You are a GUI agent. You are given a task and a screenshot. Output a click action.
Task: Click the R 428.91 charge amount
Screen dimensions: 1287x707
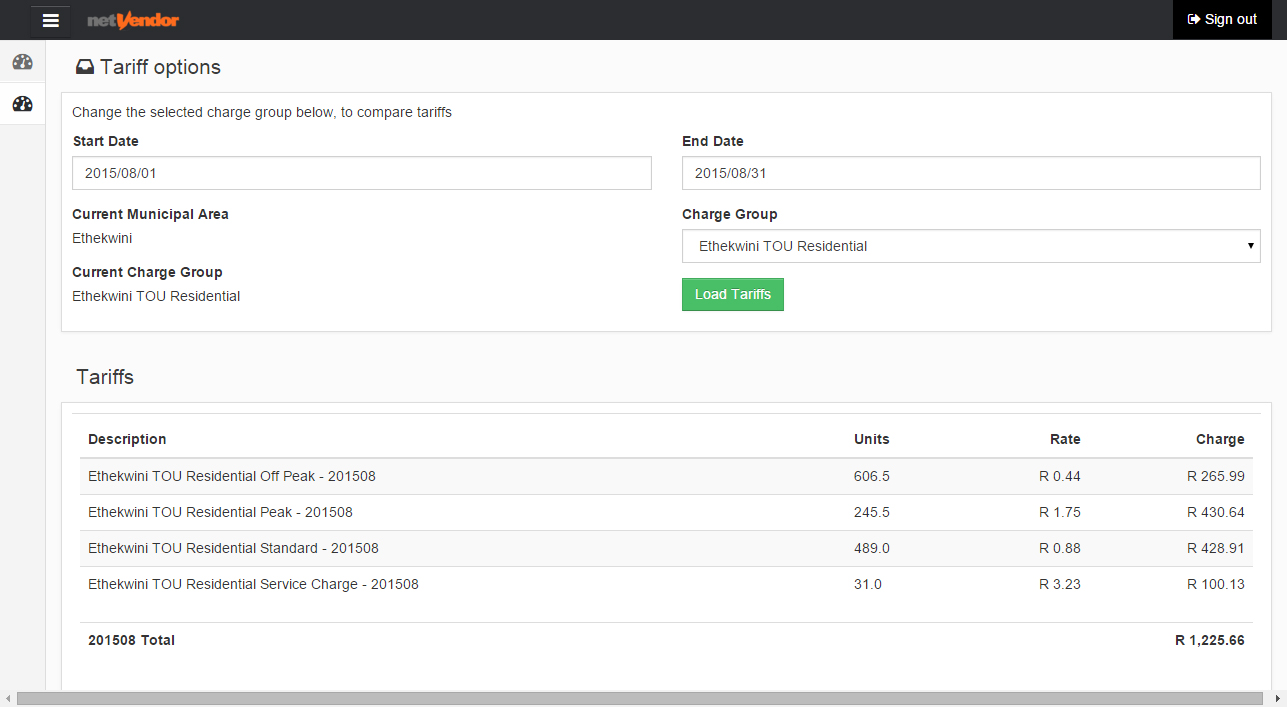point(1216,548)
